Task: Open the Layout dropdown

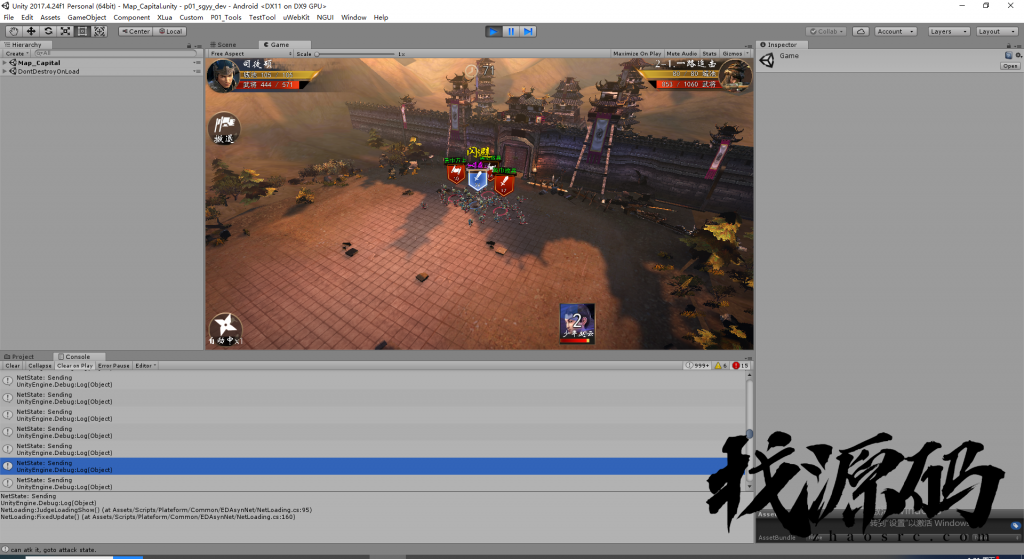Action: pyautogui.click(x=997, y=31)
